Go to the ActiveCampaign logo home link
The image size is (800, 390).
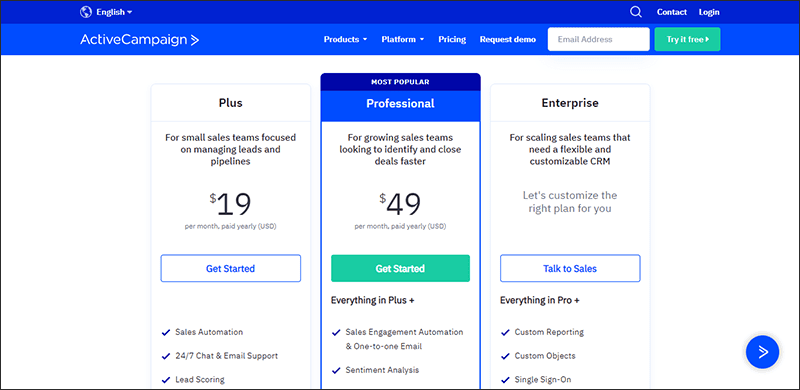point(139,40)
